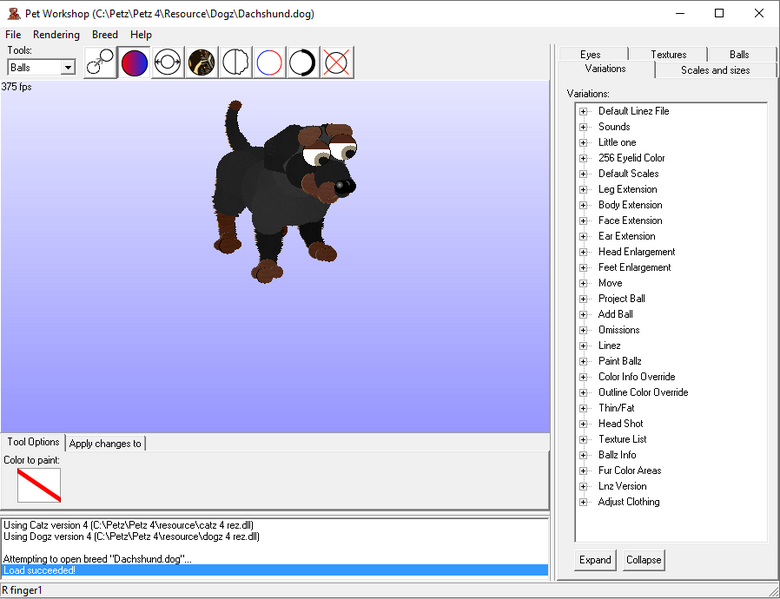780x599 pixels.
Task: Select the Linez tree item
Action: point(609,345)
